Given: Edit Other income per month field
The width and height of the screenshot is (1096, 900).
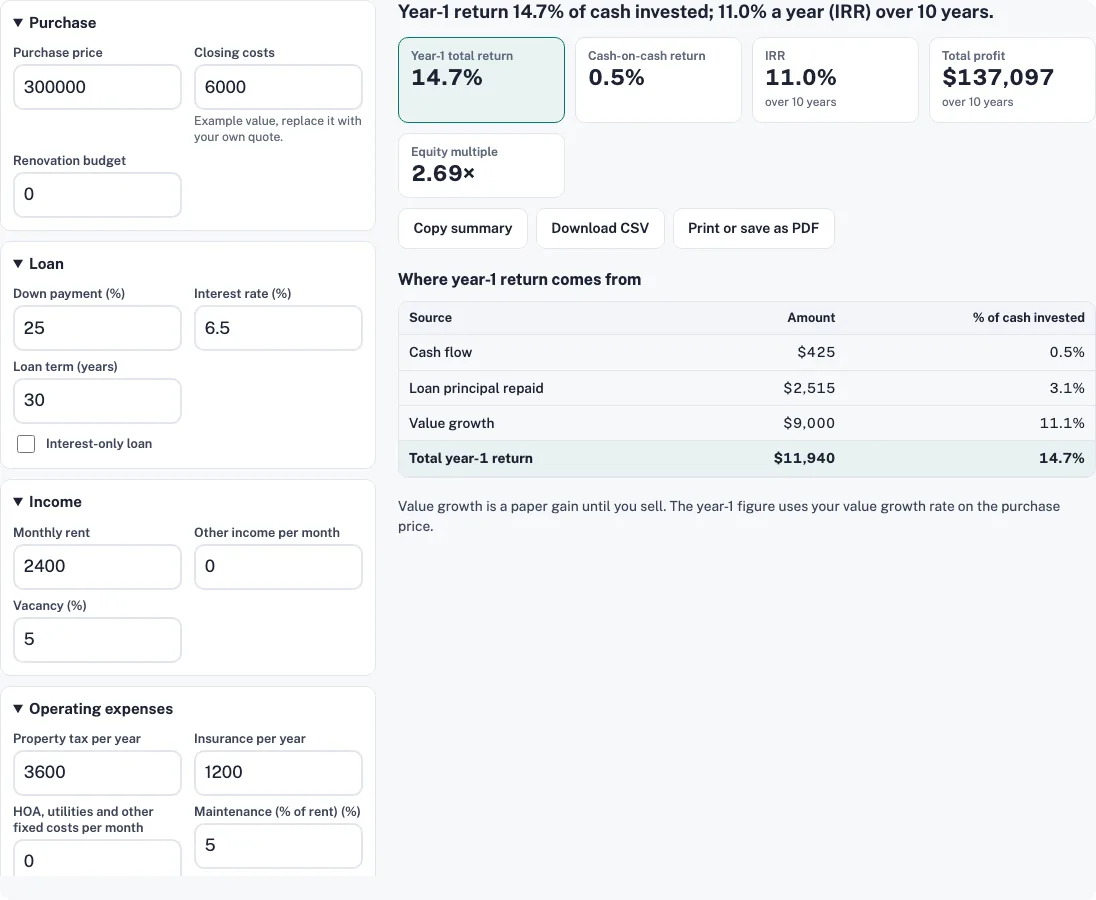Looking at the screenshot, I should pyautogui.click(x=278, y=567).
